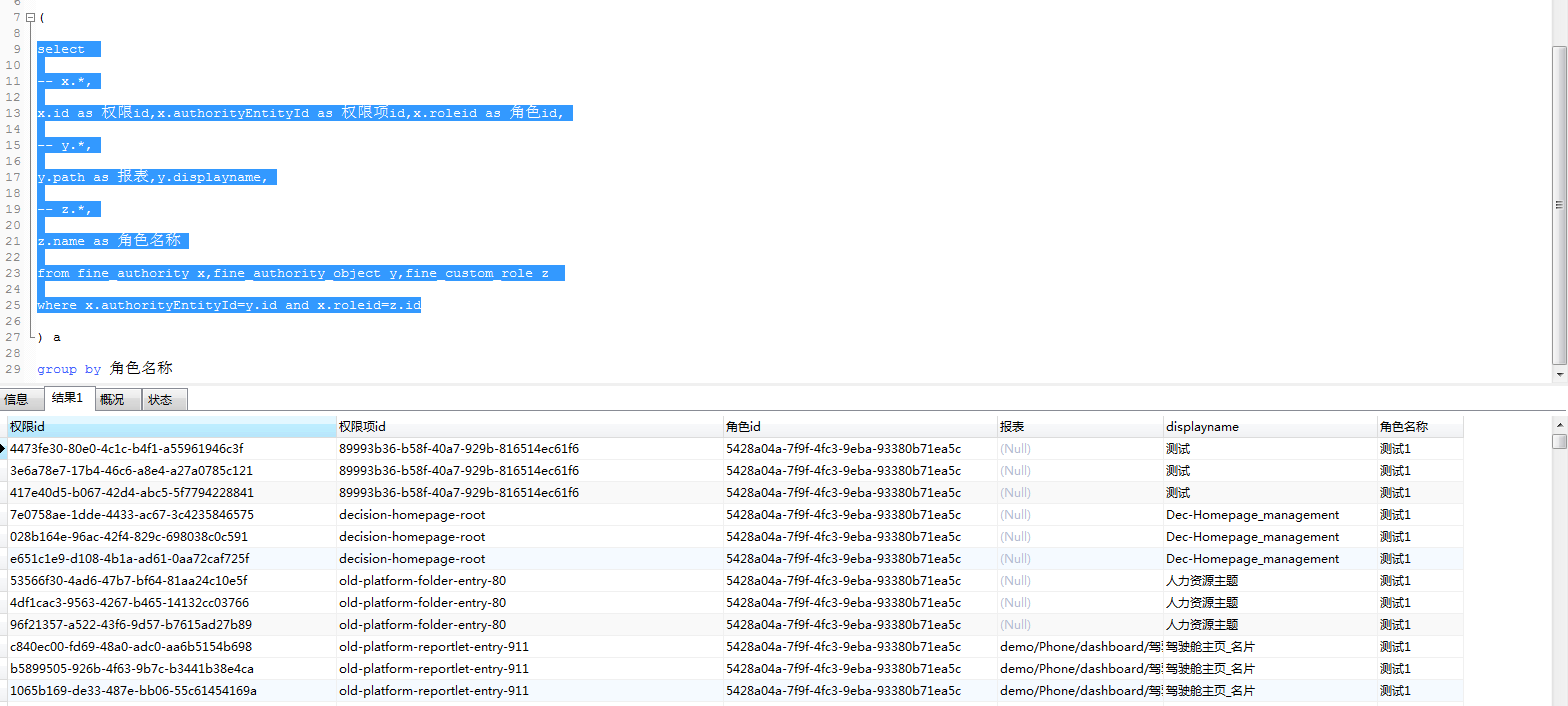This screenshot has height=706, width=1568.
Task: Select cell 028b164e-96ac-42f4-829c-698038c0c591
Action: pyautogui.click(x=172, y=537)
